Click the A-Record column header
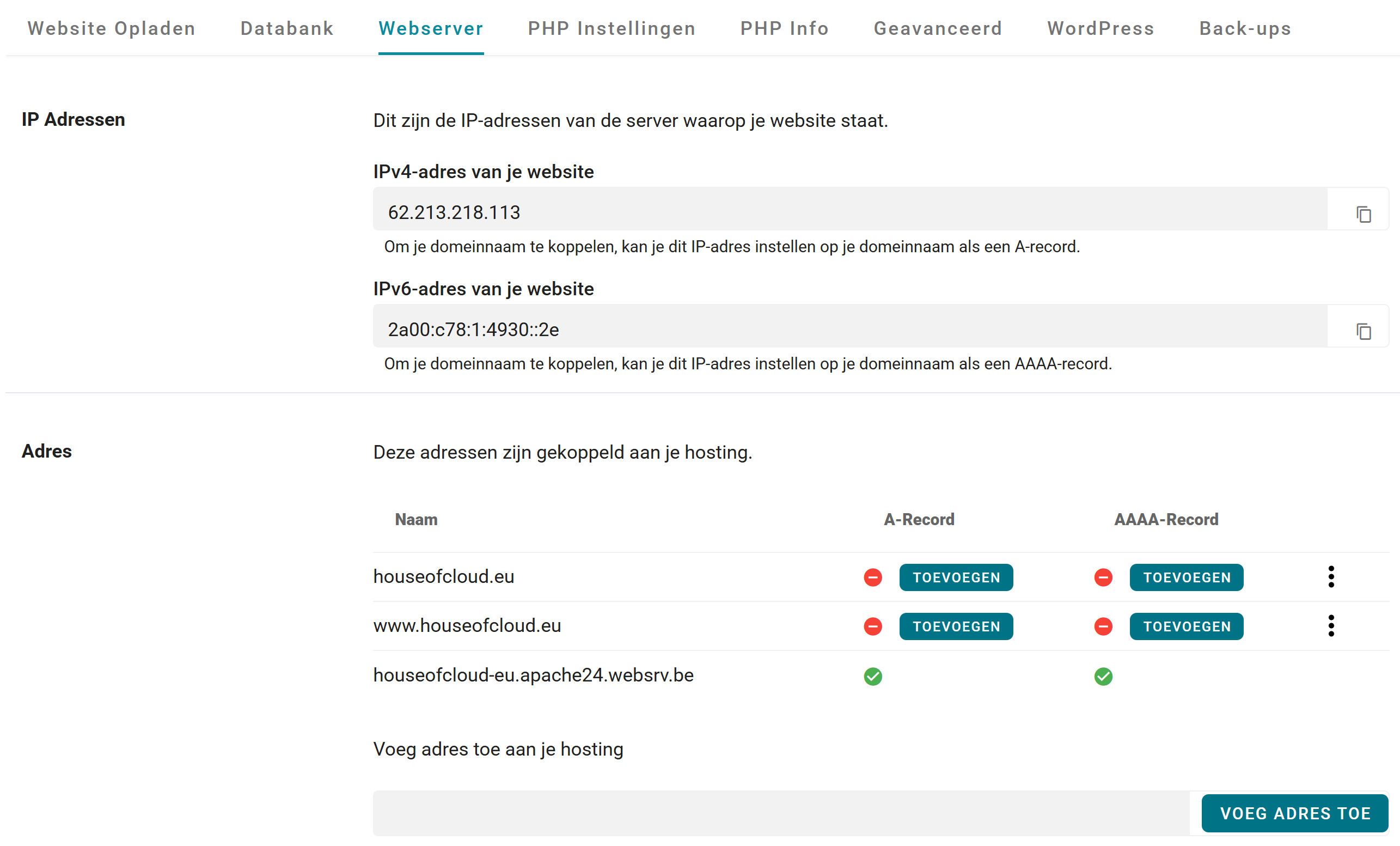This screenshot has width=1400, height=846. point(919,519)
